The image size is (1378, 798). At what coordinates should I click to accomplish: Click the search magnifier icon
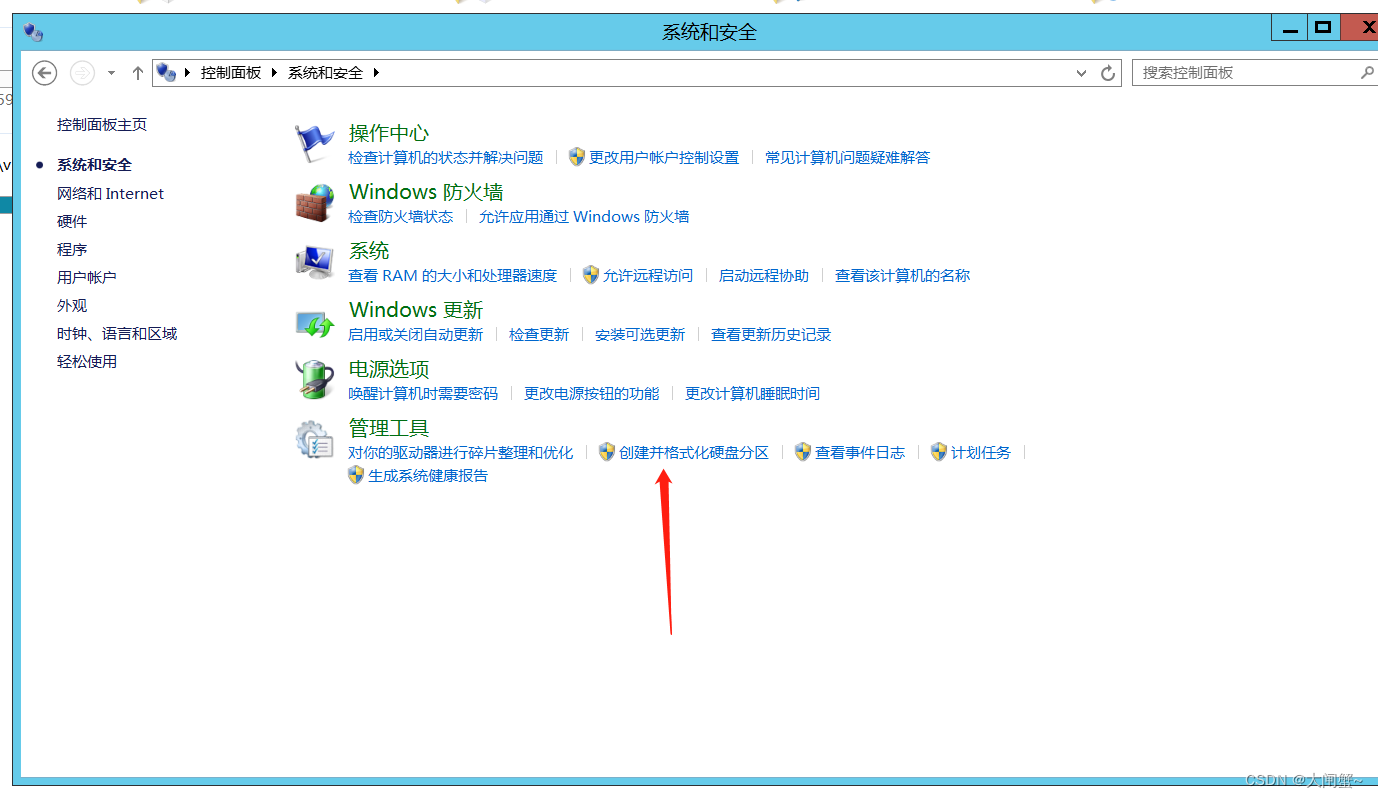(x=1367, y=73)
